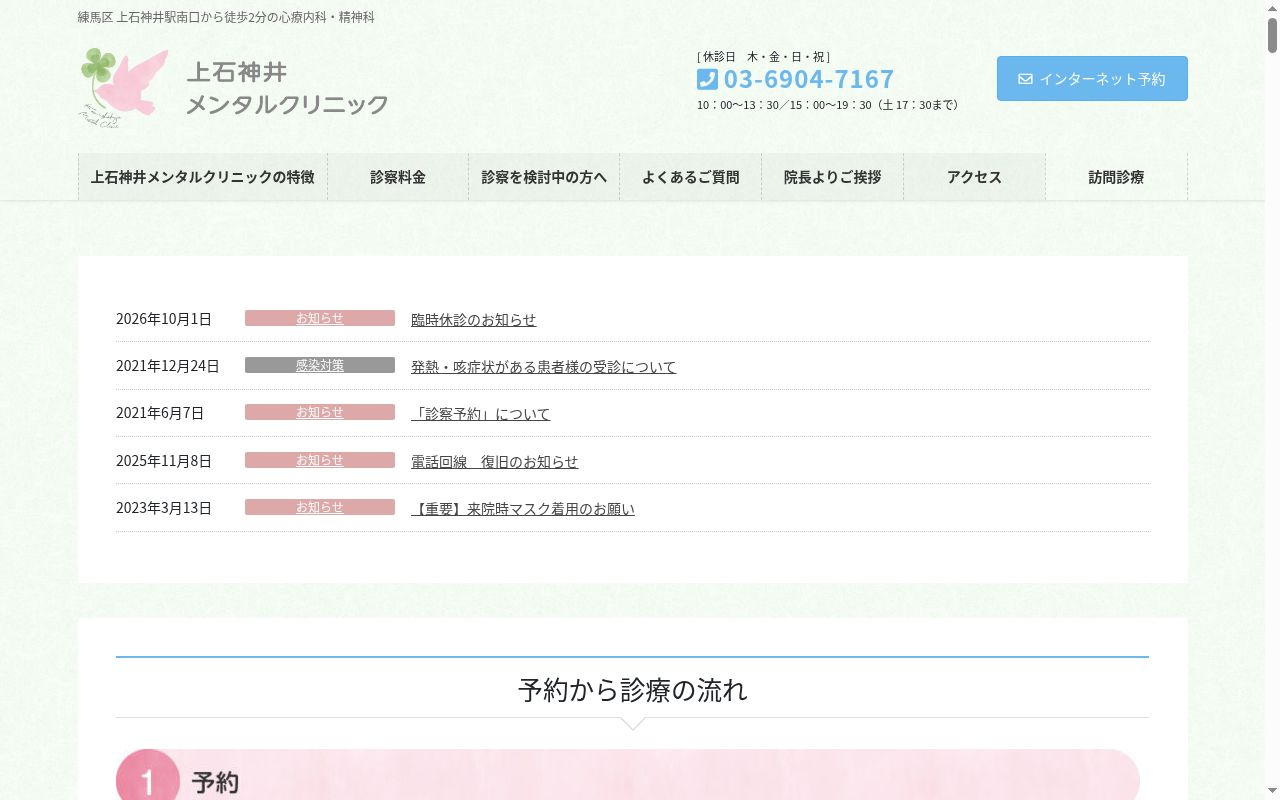Screen dimensions: 1280x800
Task: Open the 上石神井メンタルクリニックの特徴 menu
Action: (203, 177)
